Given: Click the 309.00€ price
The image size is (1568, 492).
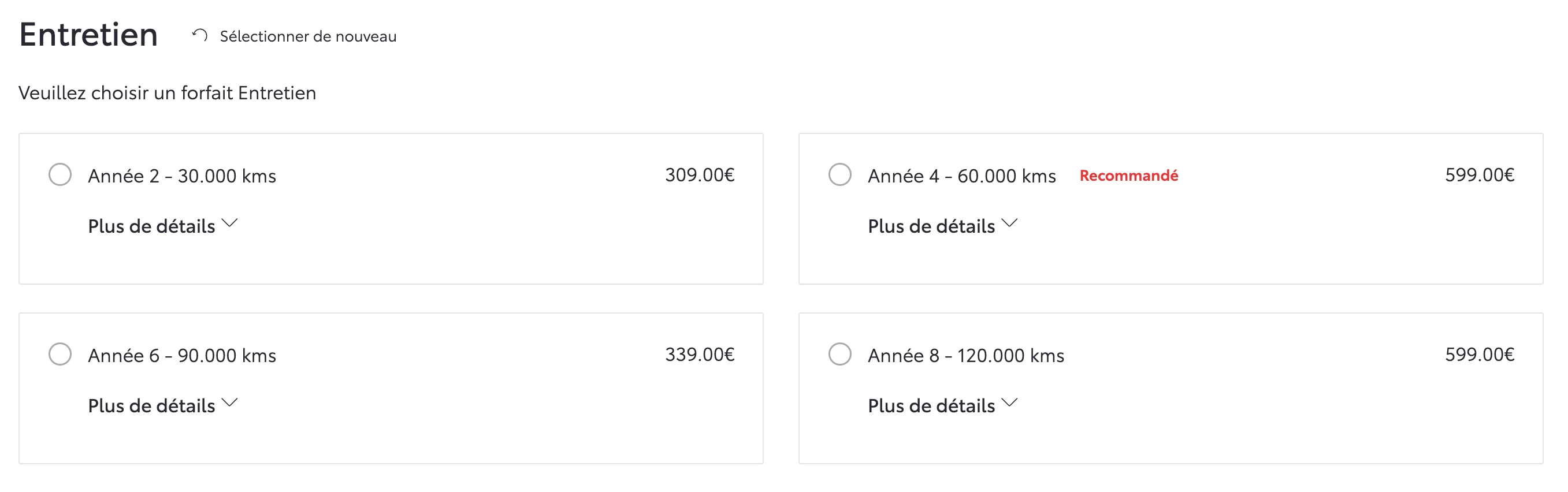Looking at the screenshot, I should coord(700,175).
